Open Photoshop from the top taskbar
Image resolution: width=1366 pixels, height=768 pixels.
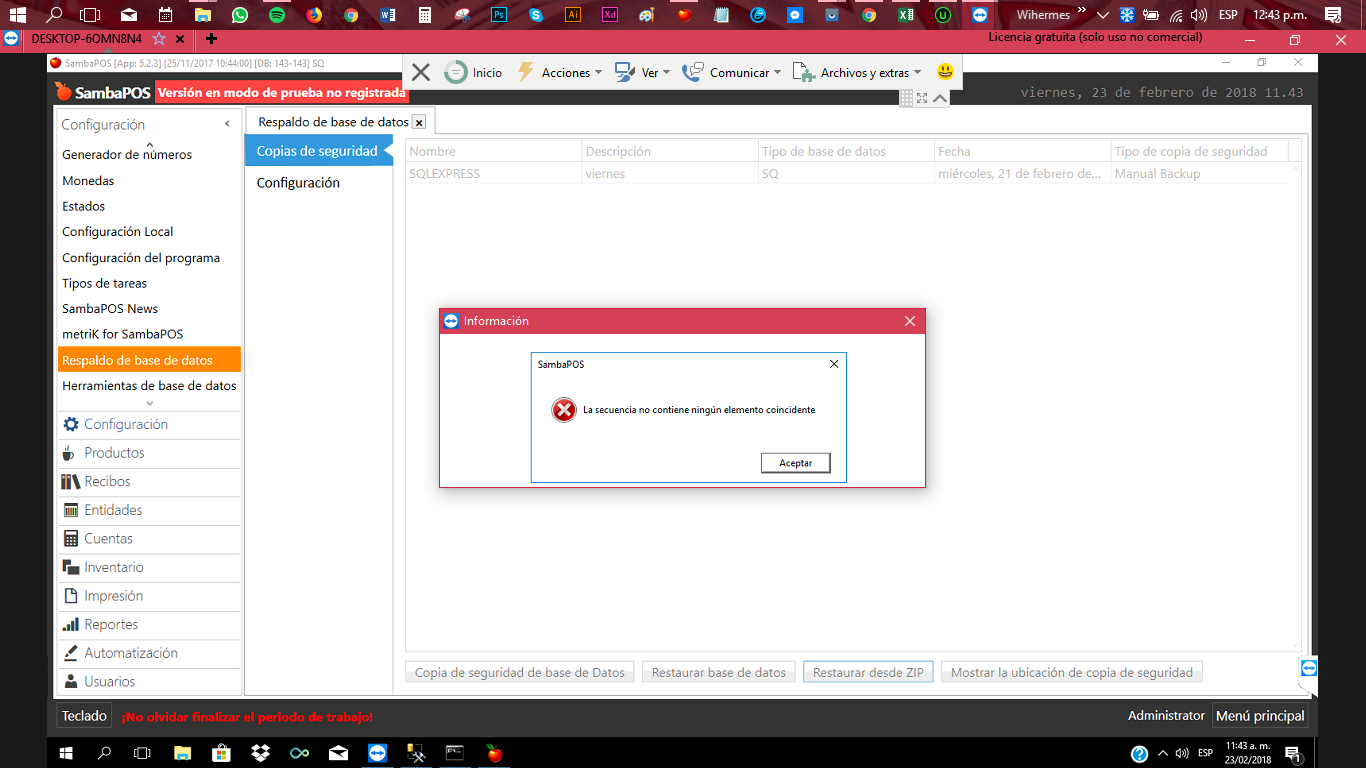[x=499, y=15]
